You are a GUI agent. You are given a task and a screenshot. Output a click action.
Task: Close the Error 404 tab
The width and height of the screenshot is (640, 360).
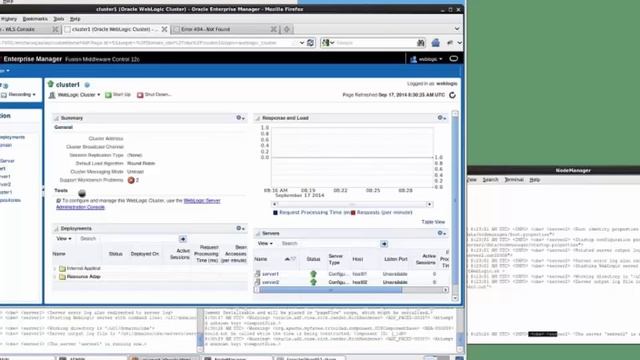[x=274, y=29]
